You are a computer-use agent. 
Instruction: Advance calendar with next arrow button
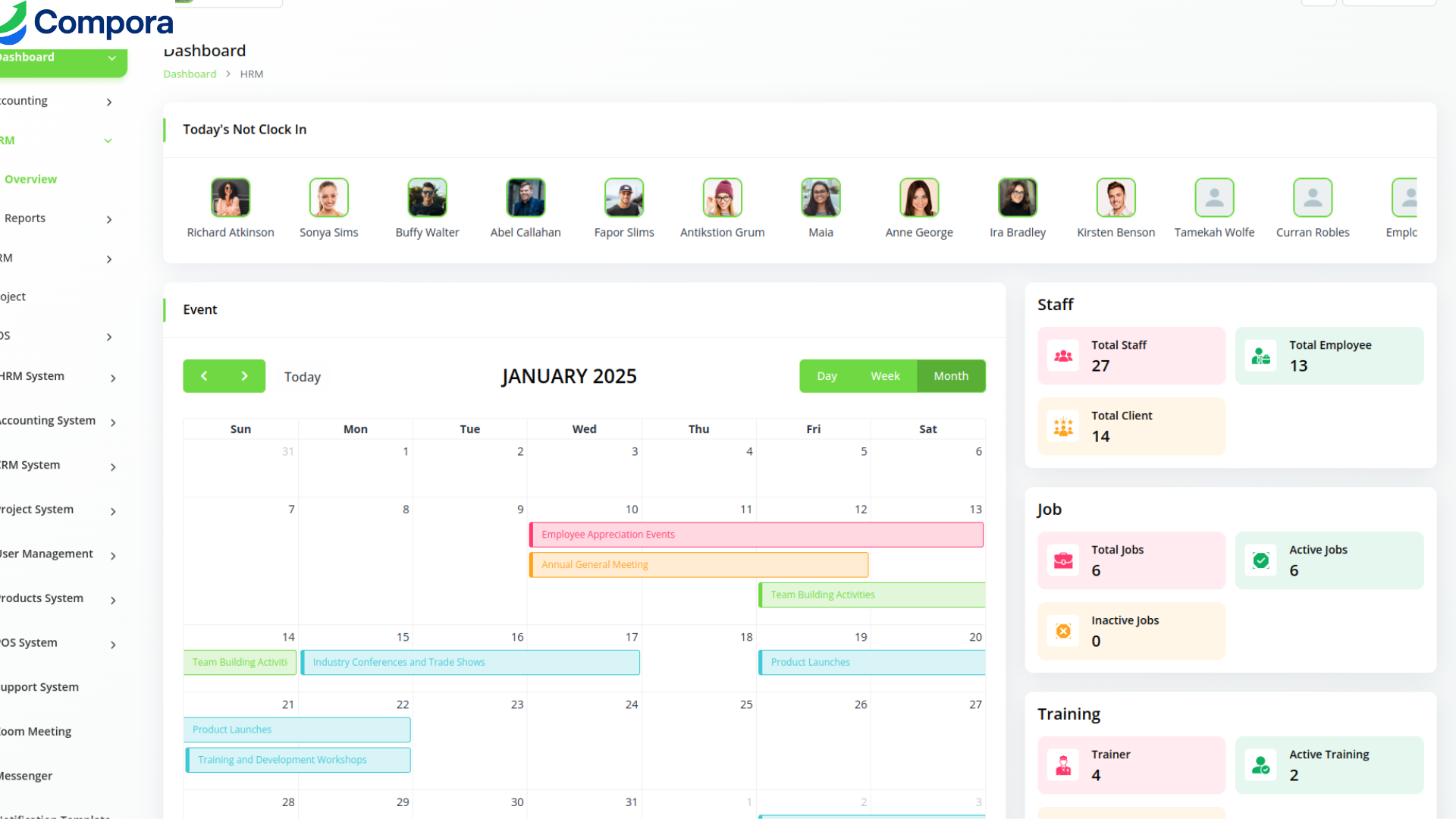coord(244,376)
